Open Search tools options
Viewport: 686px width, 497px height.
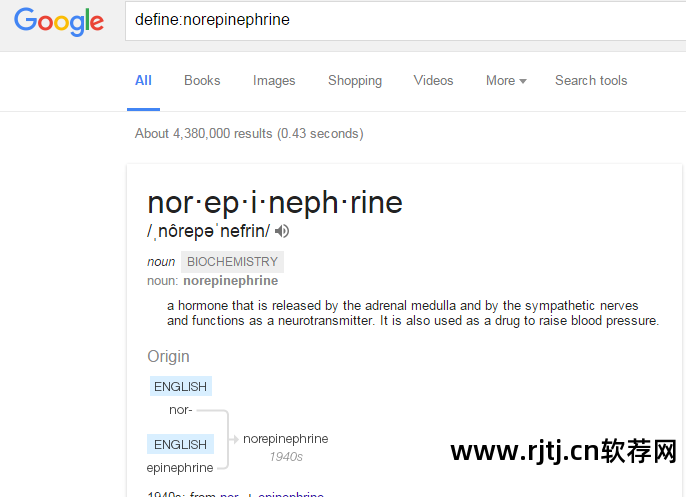(x=591, y=80)
